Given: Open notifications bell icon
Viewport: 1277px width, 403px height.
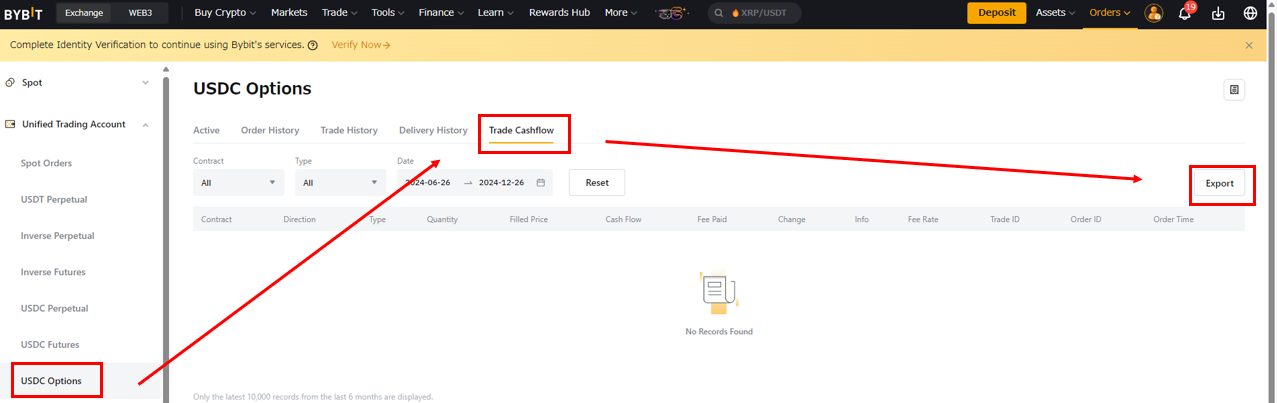Looking at the screenshot, I should [x=1185, y=13].
